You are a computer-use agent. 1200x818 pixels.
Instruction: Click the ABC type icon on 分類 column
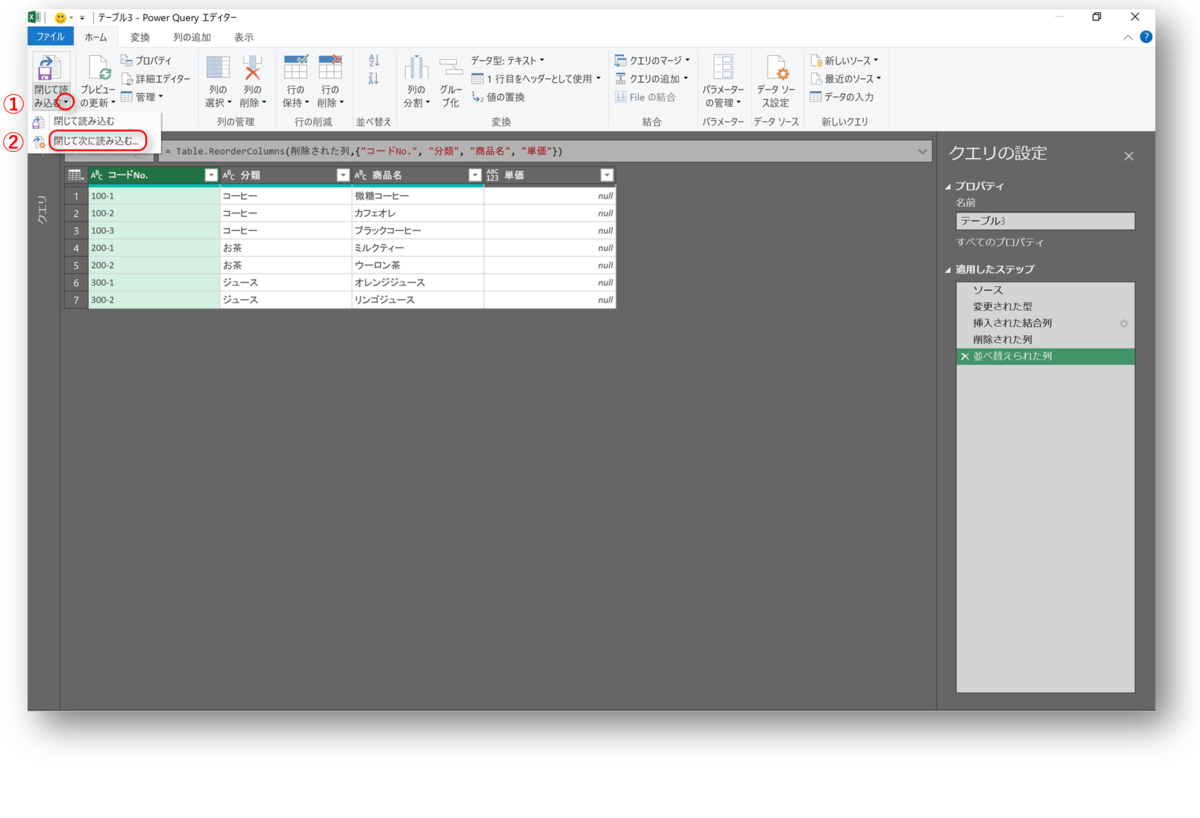point(230,175)
